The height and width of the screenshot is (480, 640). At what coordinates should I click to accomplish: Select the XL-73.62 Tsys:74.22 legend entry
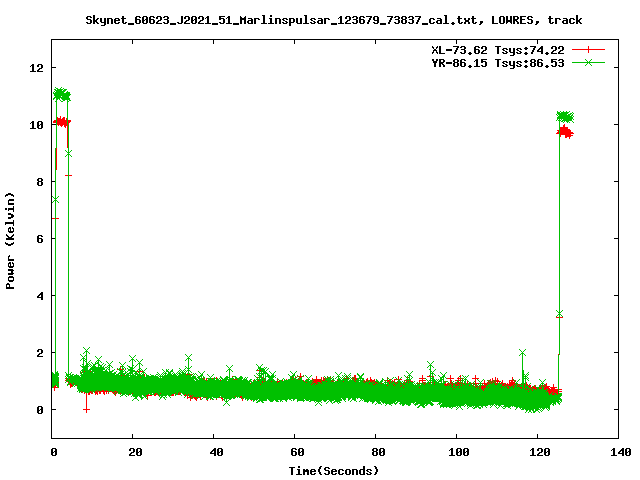tap(498, 50)
